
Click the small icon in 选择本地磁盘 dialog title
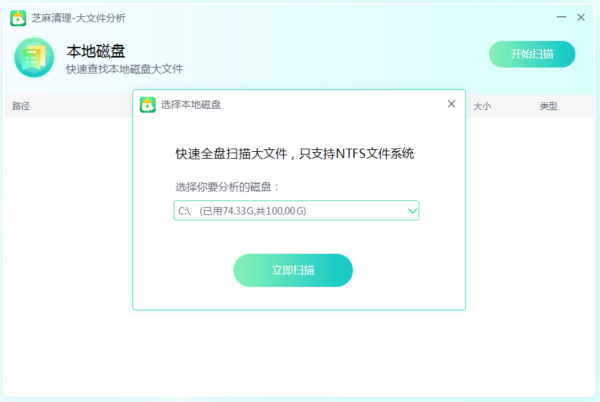[x=148, y=104]
